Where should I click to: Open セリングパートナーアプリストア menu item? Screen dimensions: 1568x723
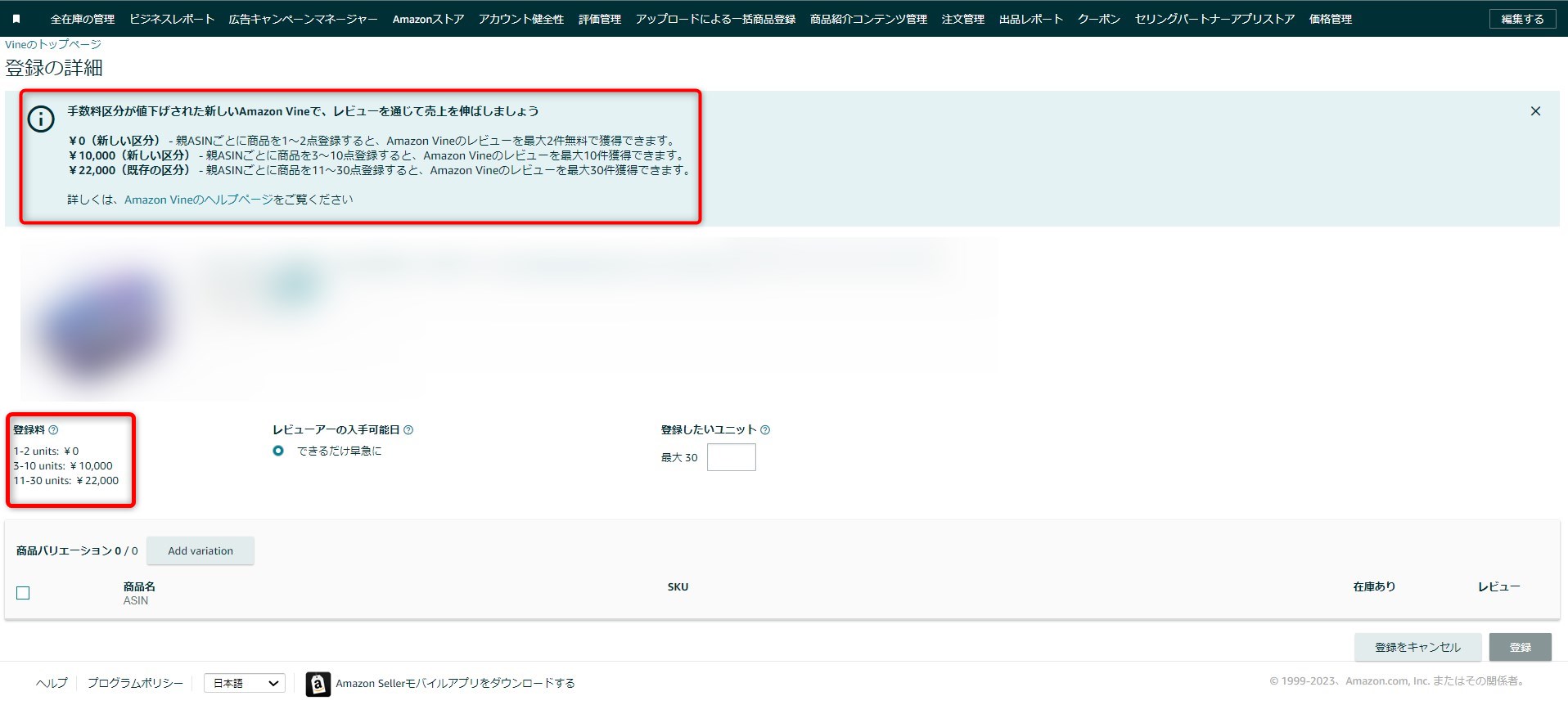(x=1214, y=19)
